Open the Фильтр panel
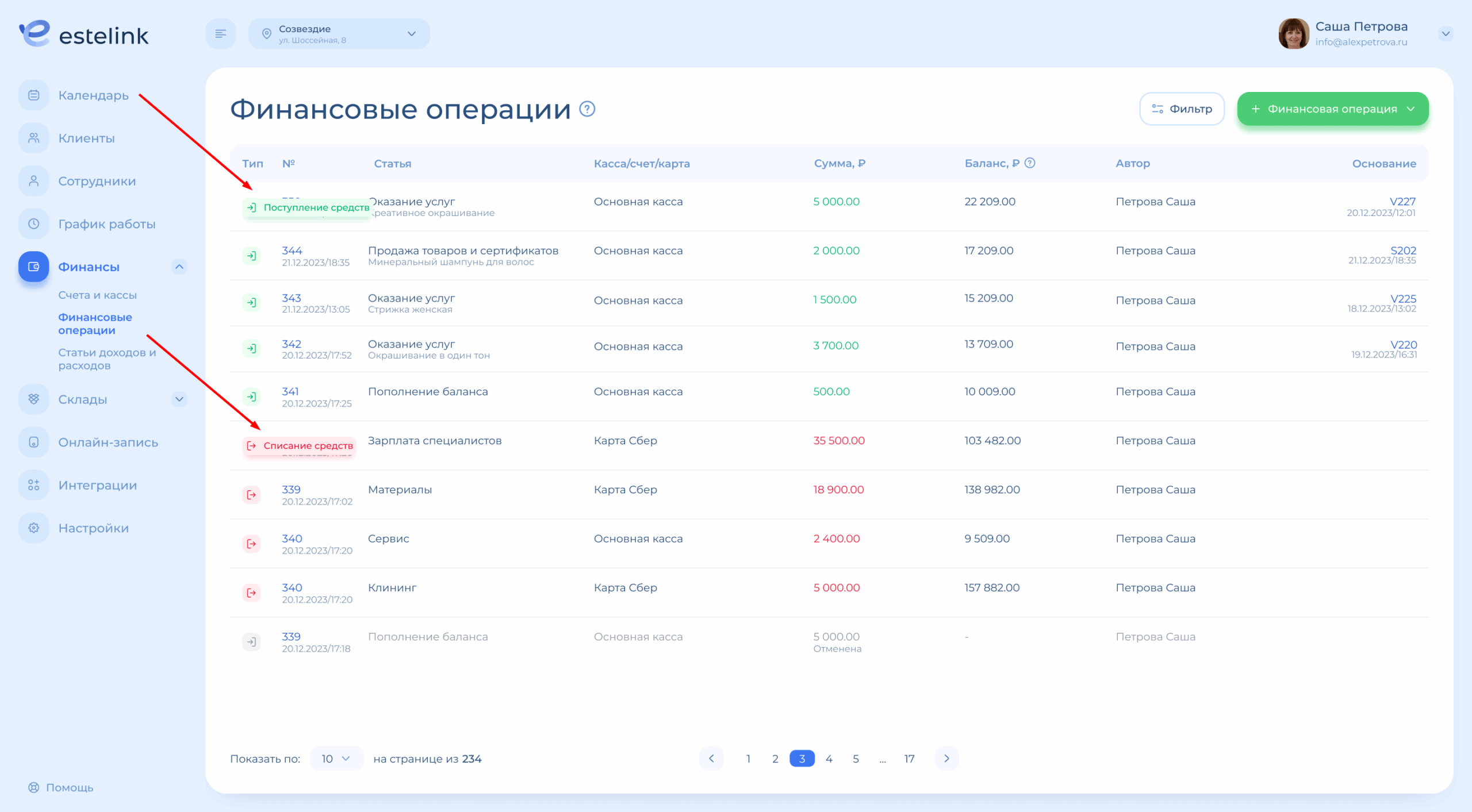Image resolution: width=1472 pixels, height=812 pixels. pyautogui.click(x=1182, y=109)
